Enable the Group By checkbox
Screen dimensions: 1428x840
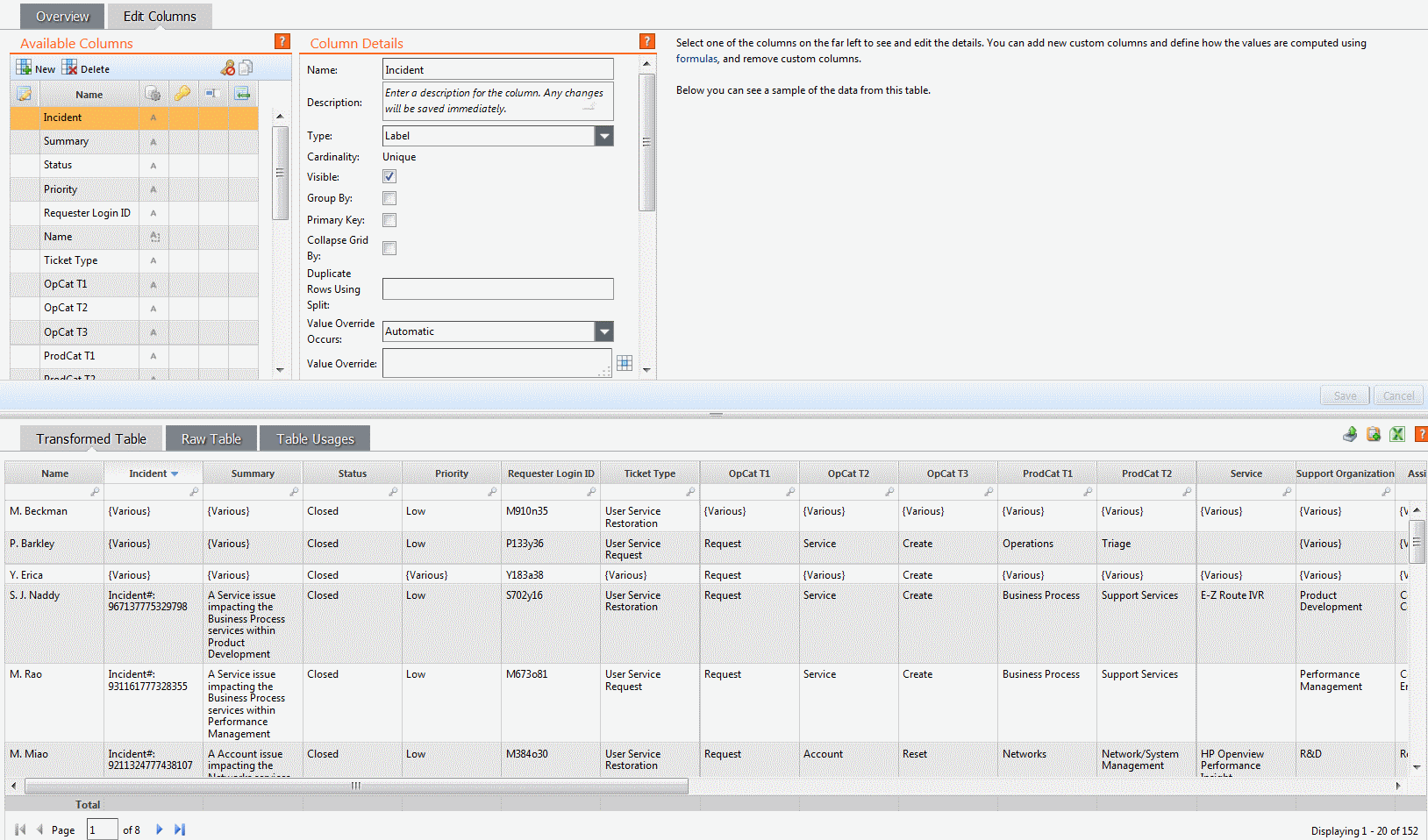(x=389, y=198)
